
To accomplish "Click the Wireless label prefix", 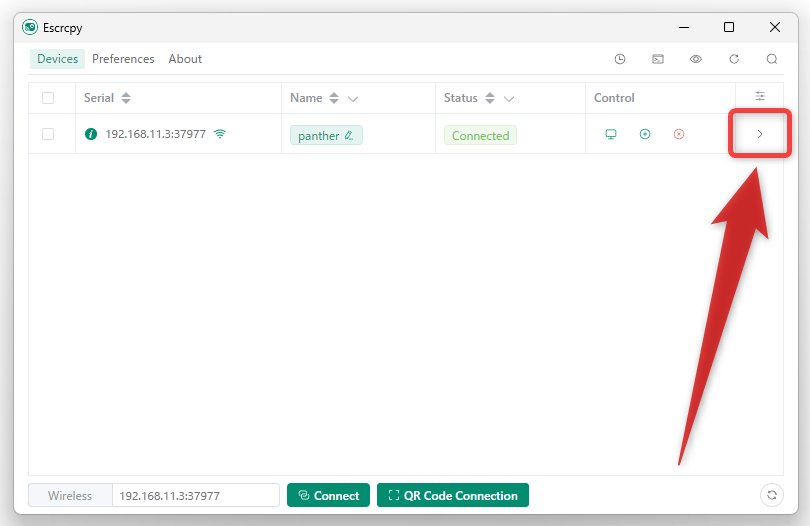I will pos(70,496).
